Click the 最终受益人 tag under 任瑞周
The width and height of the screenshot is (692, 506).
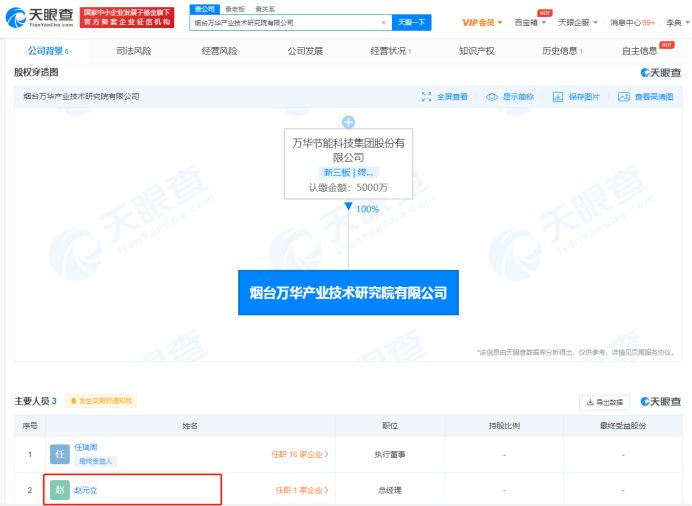(95, 461)
